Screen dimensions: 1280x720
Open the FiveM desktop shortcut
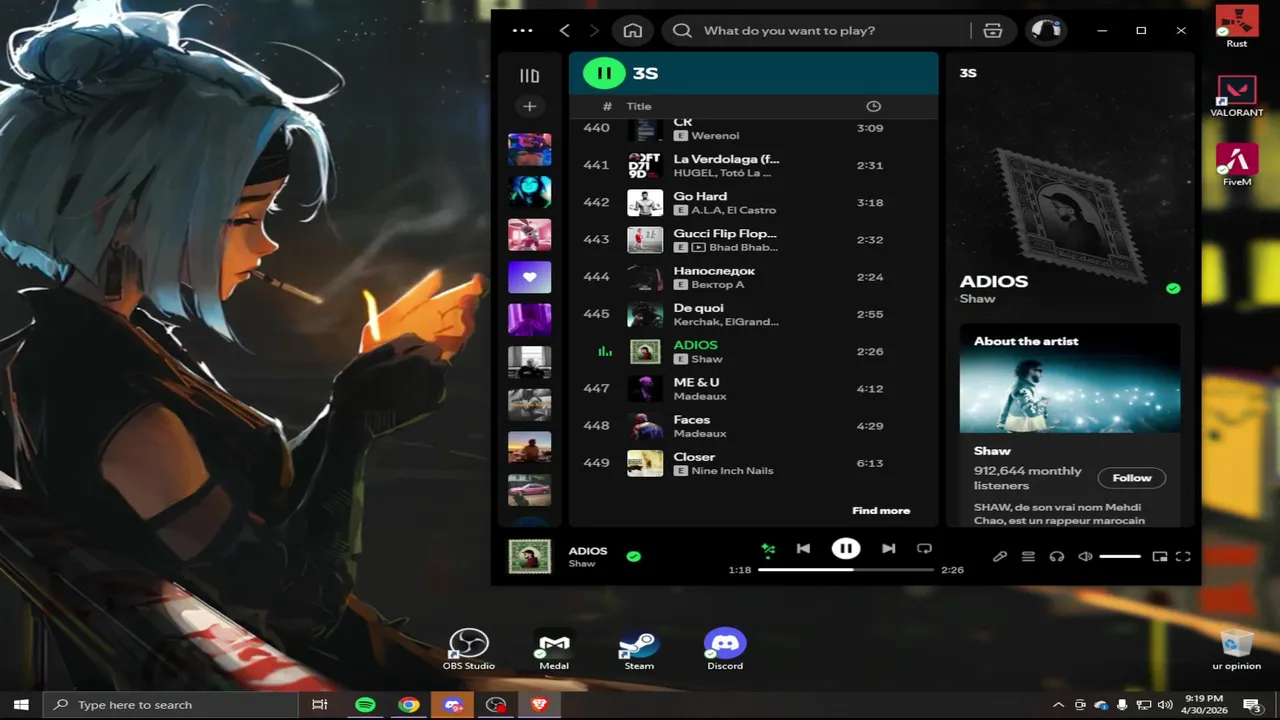[1237, 165]
